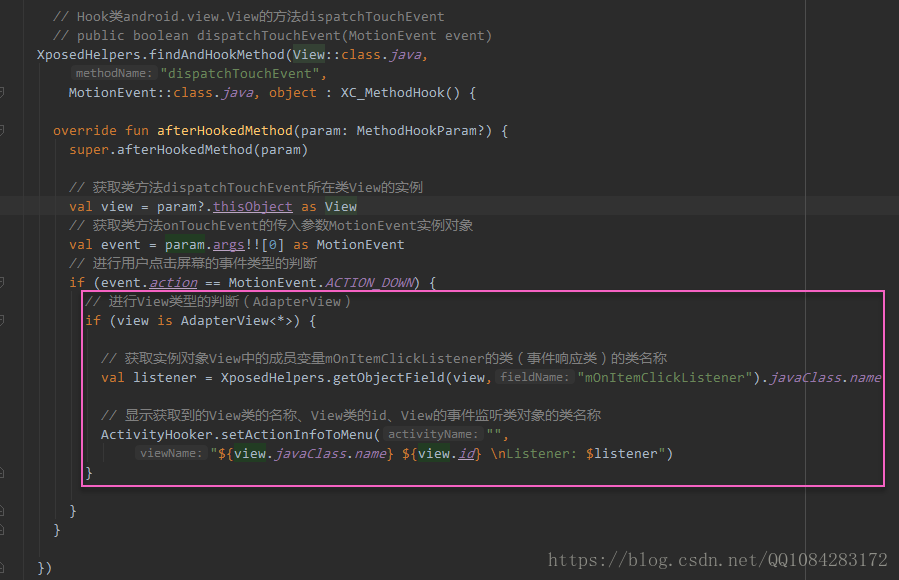The width and height of the screenshot is (899, 580).
Task: Click the View::class.java argument
Action: coord(358,54)
